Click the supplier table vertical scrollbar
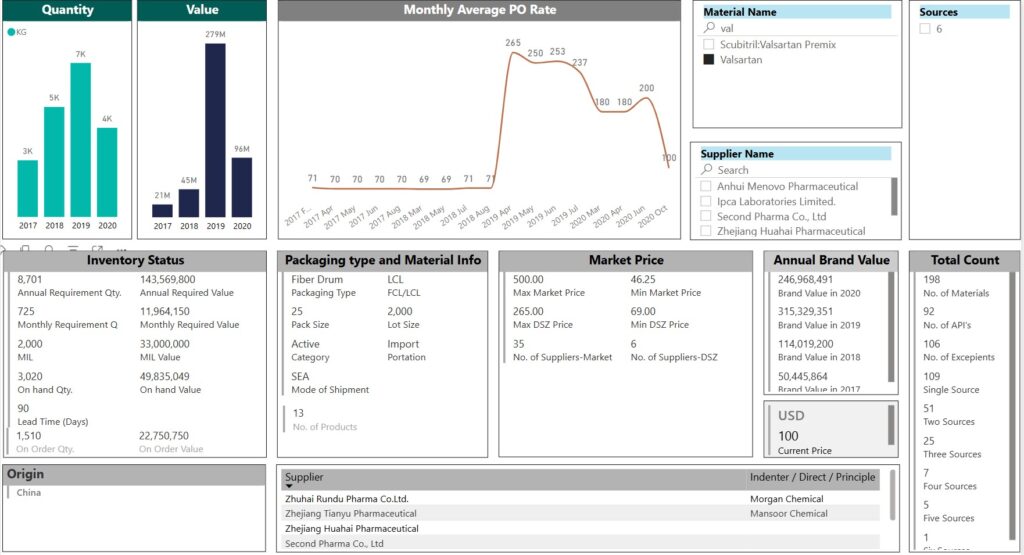The image size is (1024, 555). point(892,495)
